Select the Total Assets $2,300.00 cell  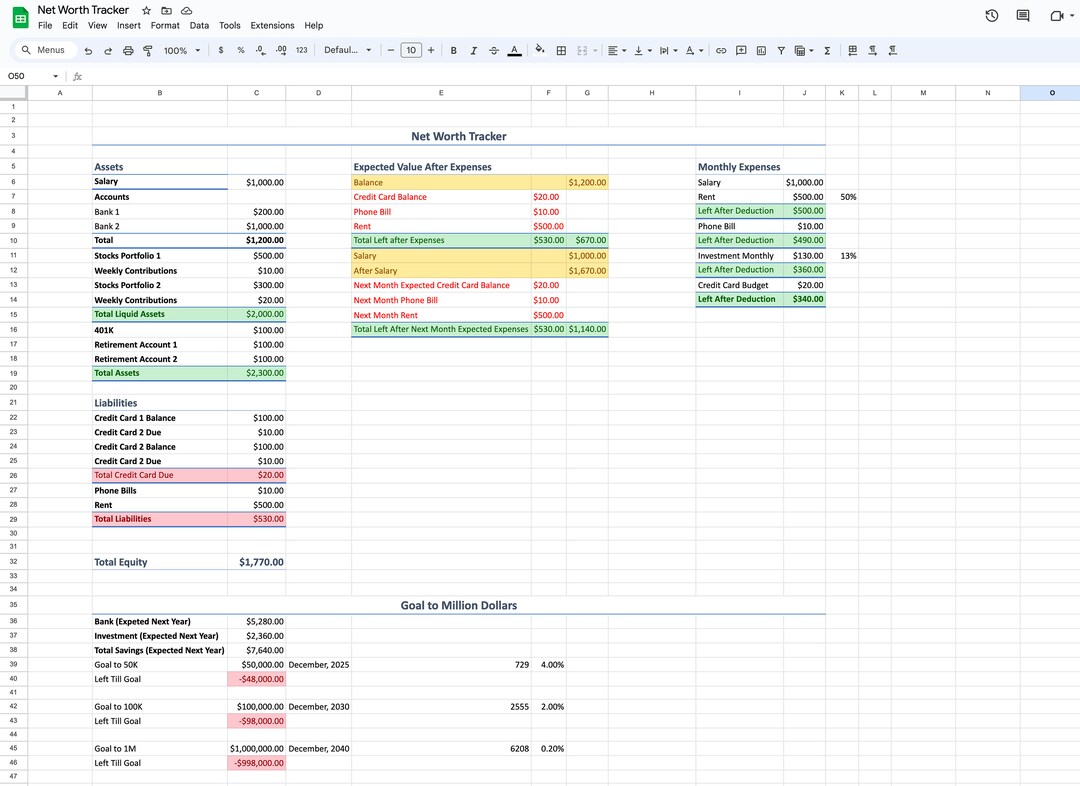pos(256,373)
